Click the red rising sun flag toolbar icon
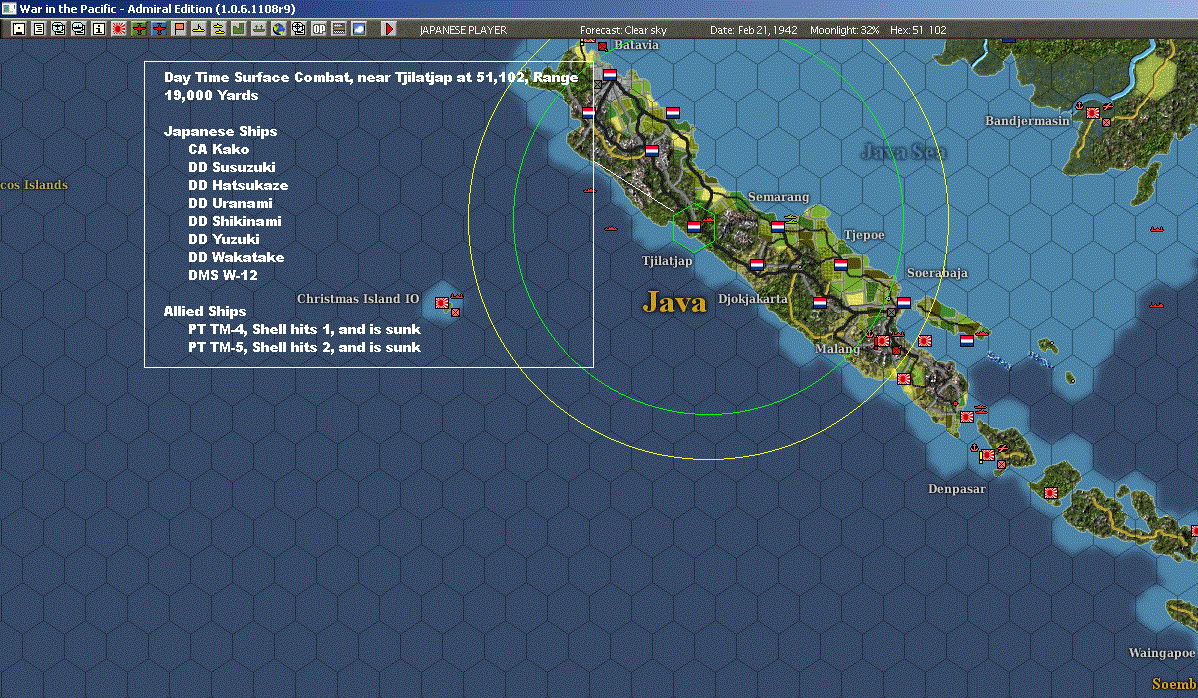The width and height of the screenshot is (1198, 698). tap(119, 29)
